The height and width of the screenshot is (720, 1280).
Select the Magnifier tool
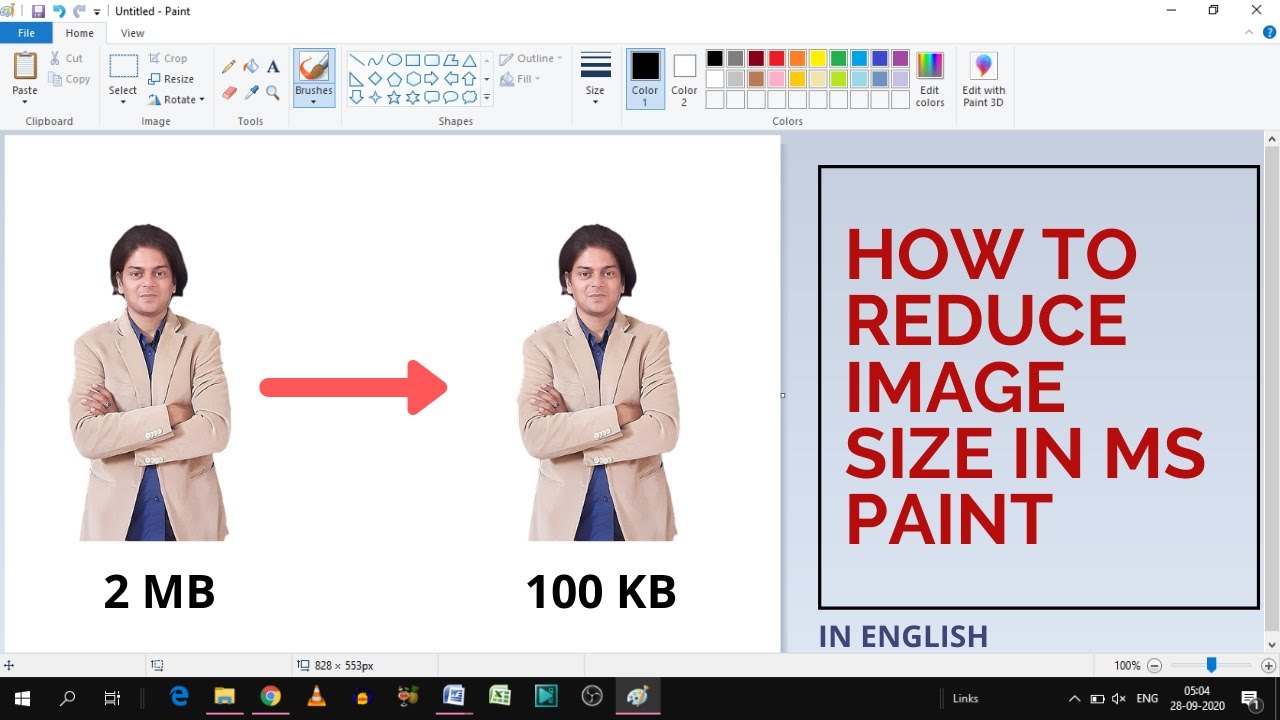point(273,93)
